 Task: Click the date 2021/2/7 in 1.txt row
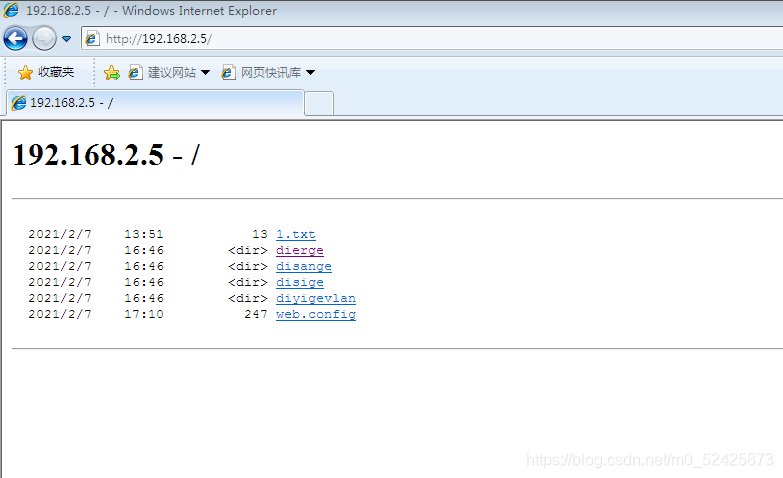click(x=60, y=234)
